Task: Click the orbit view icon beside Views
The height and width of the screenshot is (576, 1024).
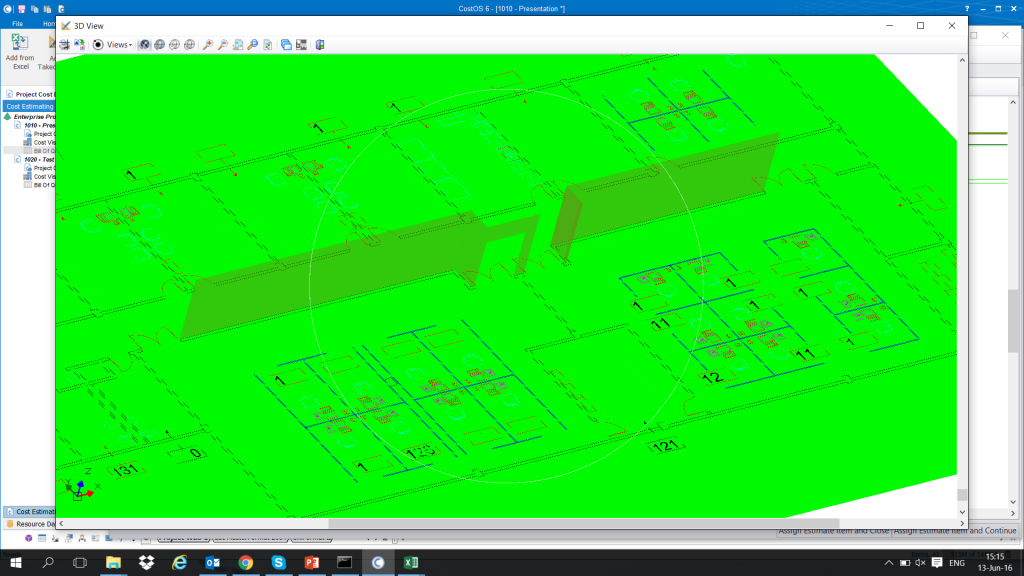Action: pos(98,44)
